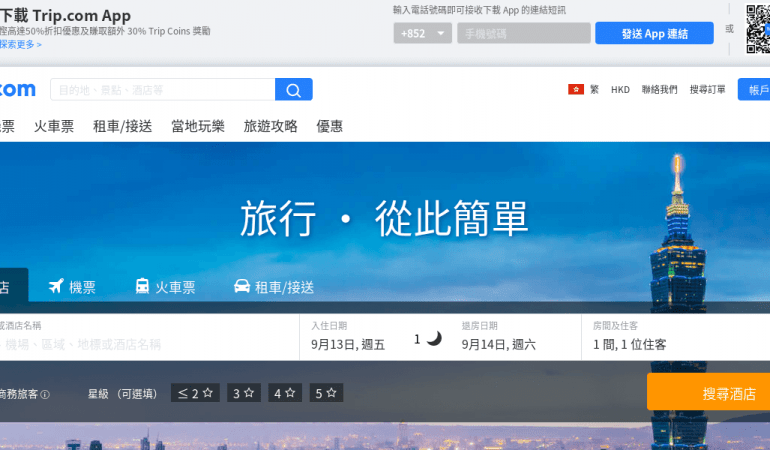Viewport: 770px width, 450px height.
Task: Click the check-in date 9月13日 field
Action: 348,344
